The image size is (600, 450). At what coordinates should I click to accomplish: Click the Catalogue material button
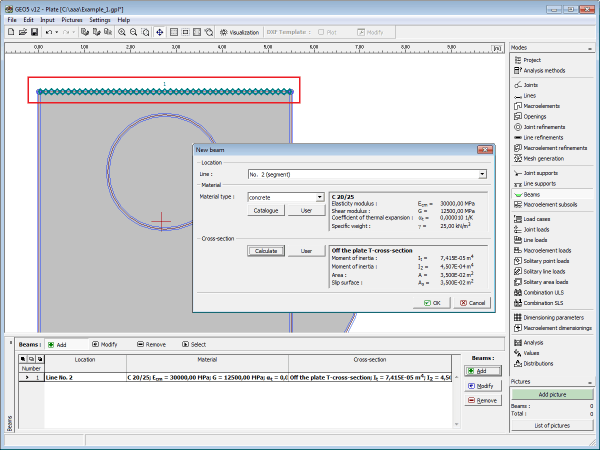point(265,211)
